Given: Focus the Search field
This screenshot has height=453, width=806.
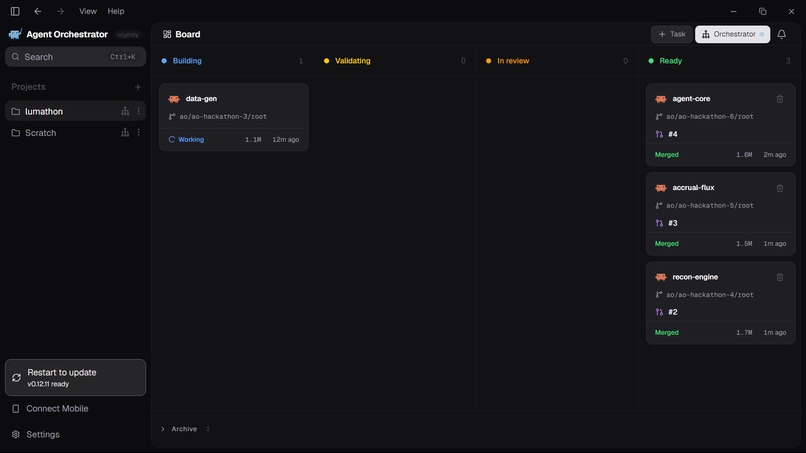Looking at the screenshot, I should coord(75,57).
